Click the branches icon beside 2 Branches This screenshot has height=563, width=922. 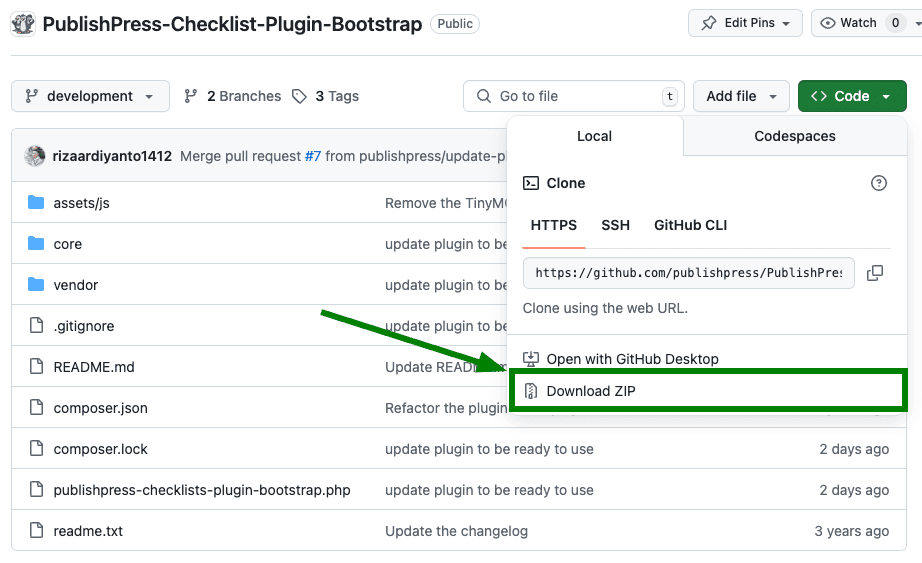[x=191, y=96]
